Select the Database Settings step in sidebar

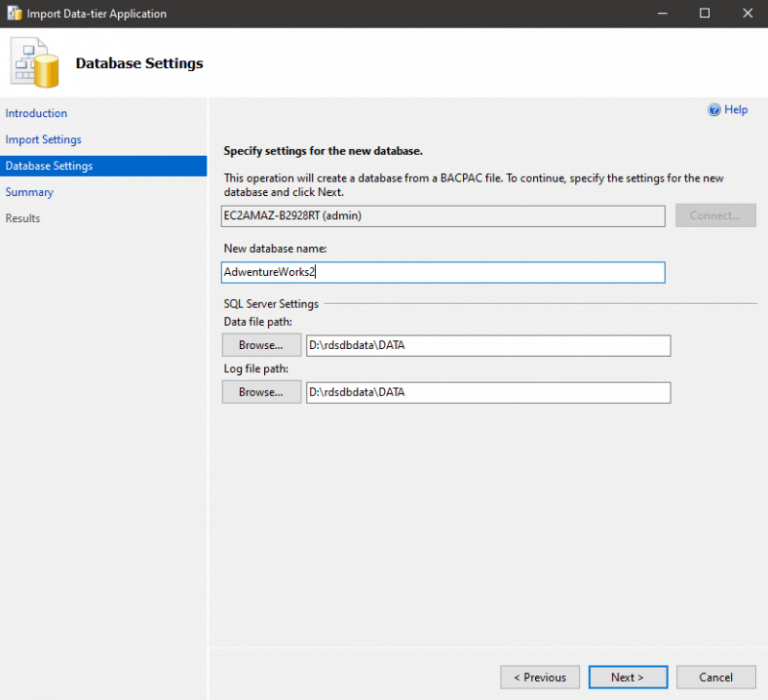point(49,166)
